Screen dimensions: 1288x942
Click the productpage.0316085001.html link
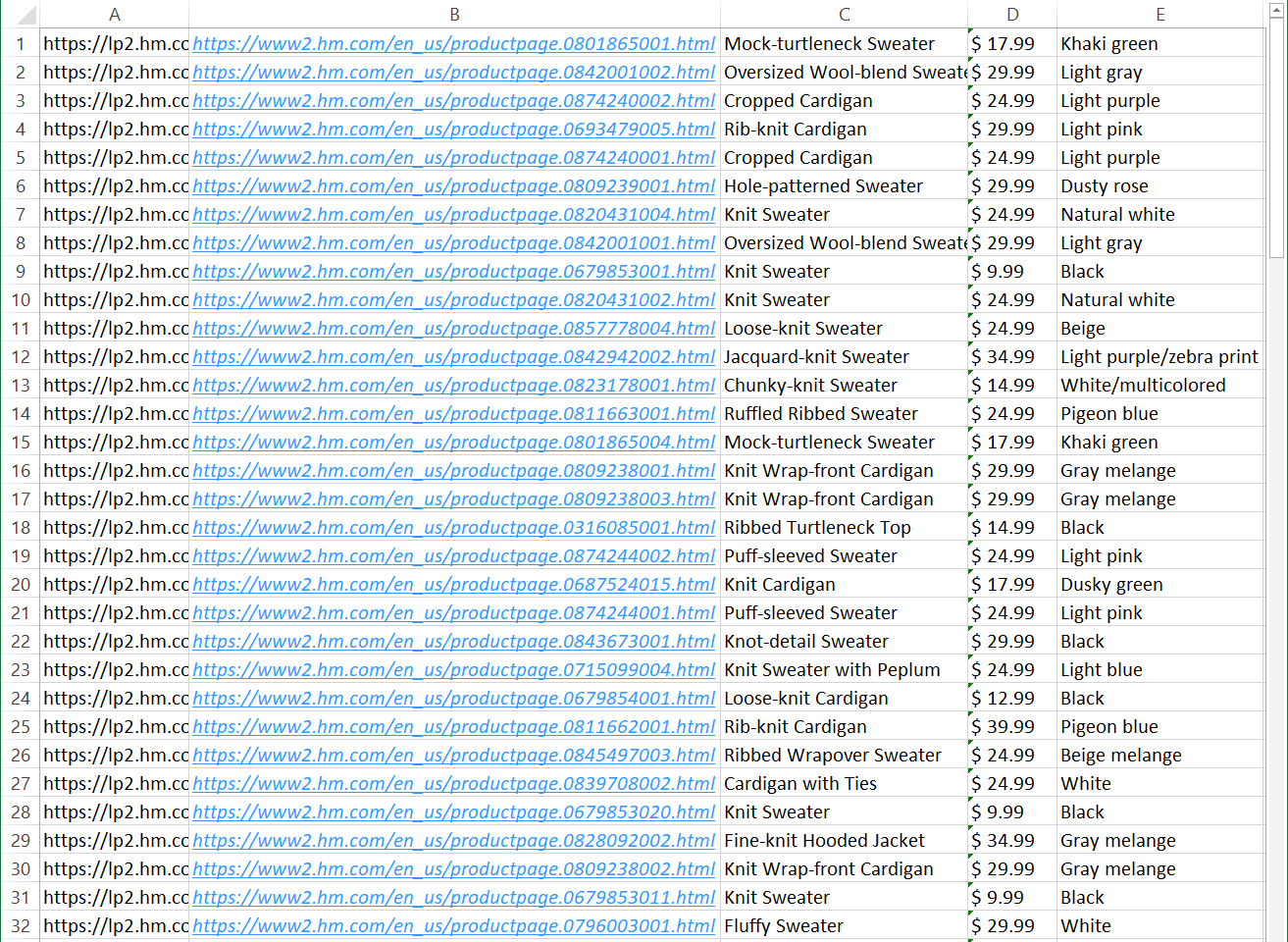tap(453, 528)
